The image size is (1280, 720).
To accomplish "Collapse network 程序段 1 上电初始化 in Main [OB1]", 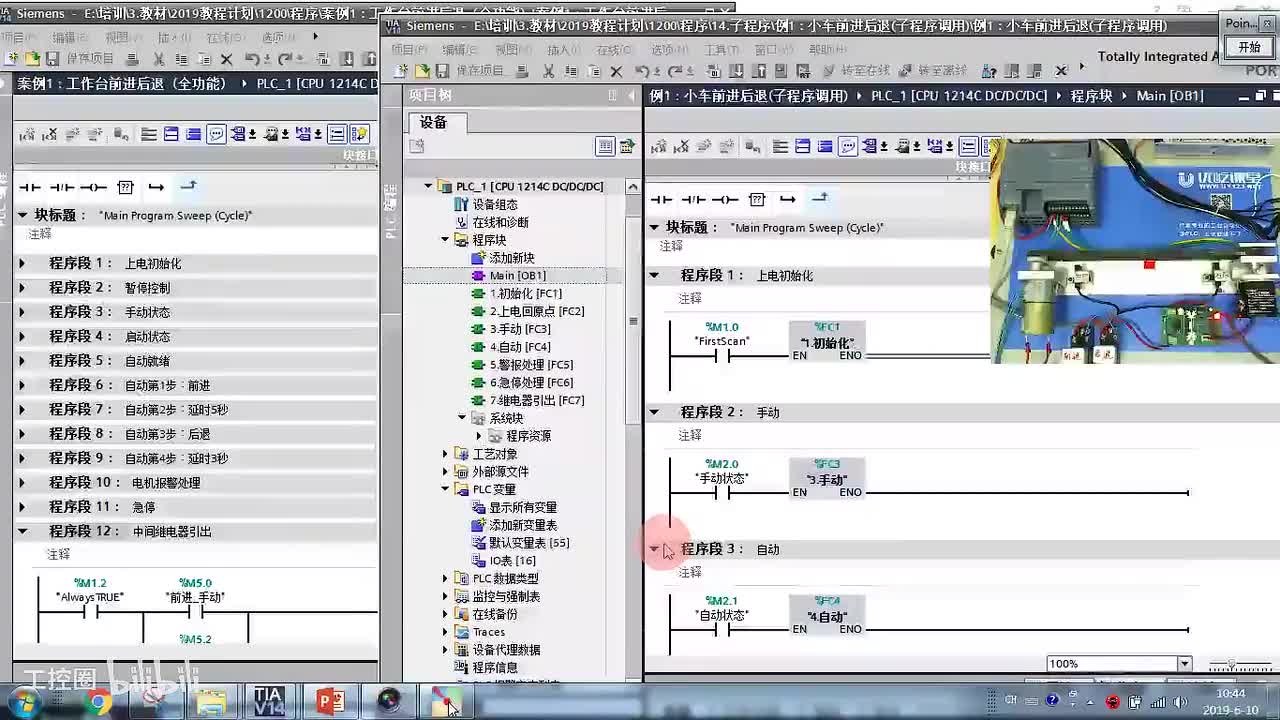I will 655,275.
